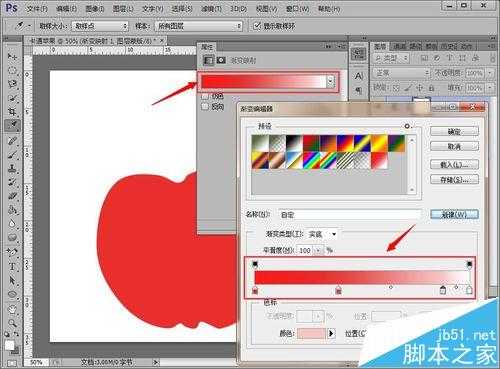Select the Blur tool
Viewport: 500px width, 369px height.
12,224
